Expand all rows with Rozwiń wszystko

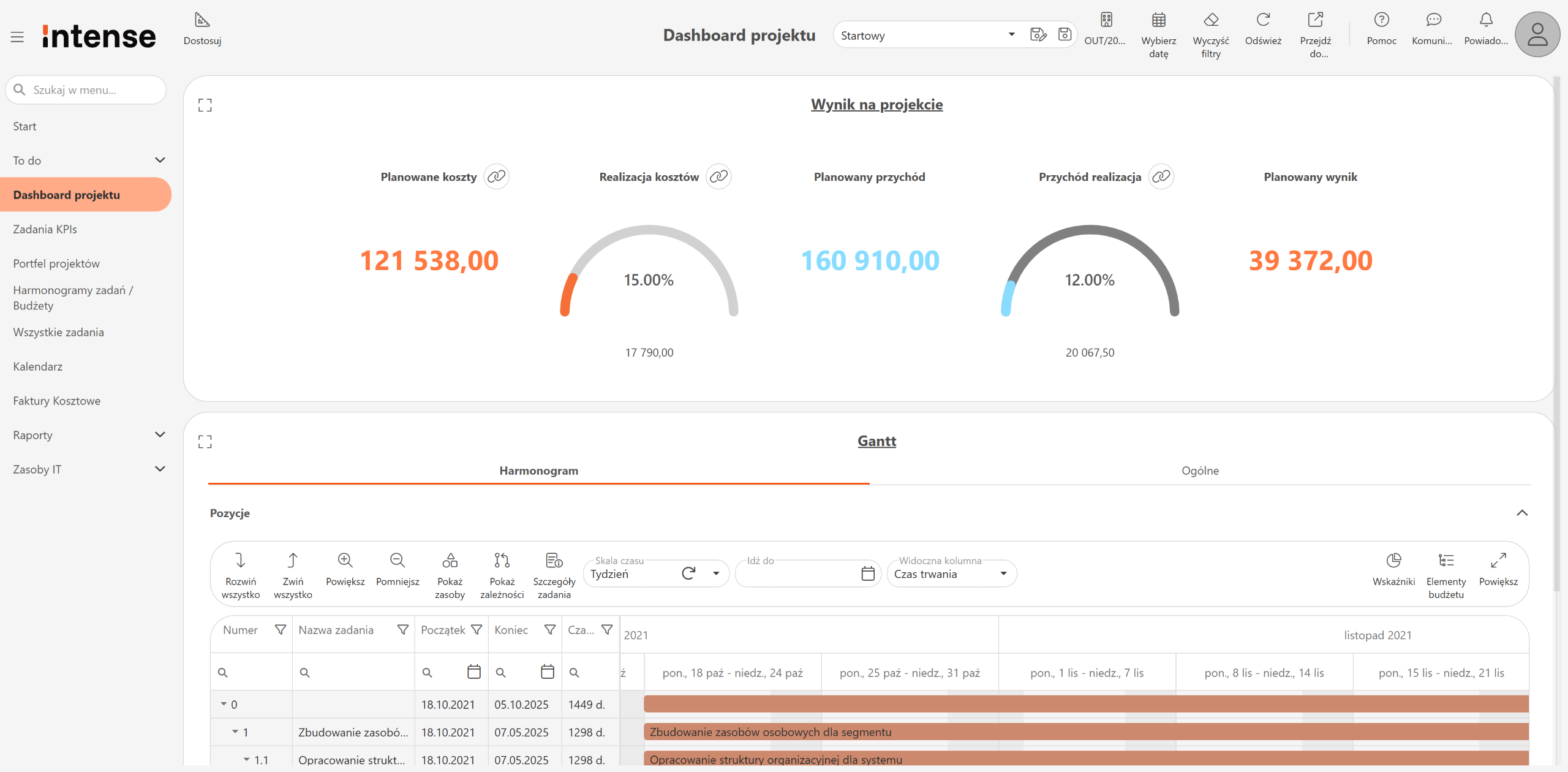[240, 575]
